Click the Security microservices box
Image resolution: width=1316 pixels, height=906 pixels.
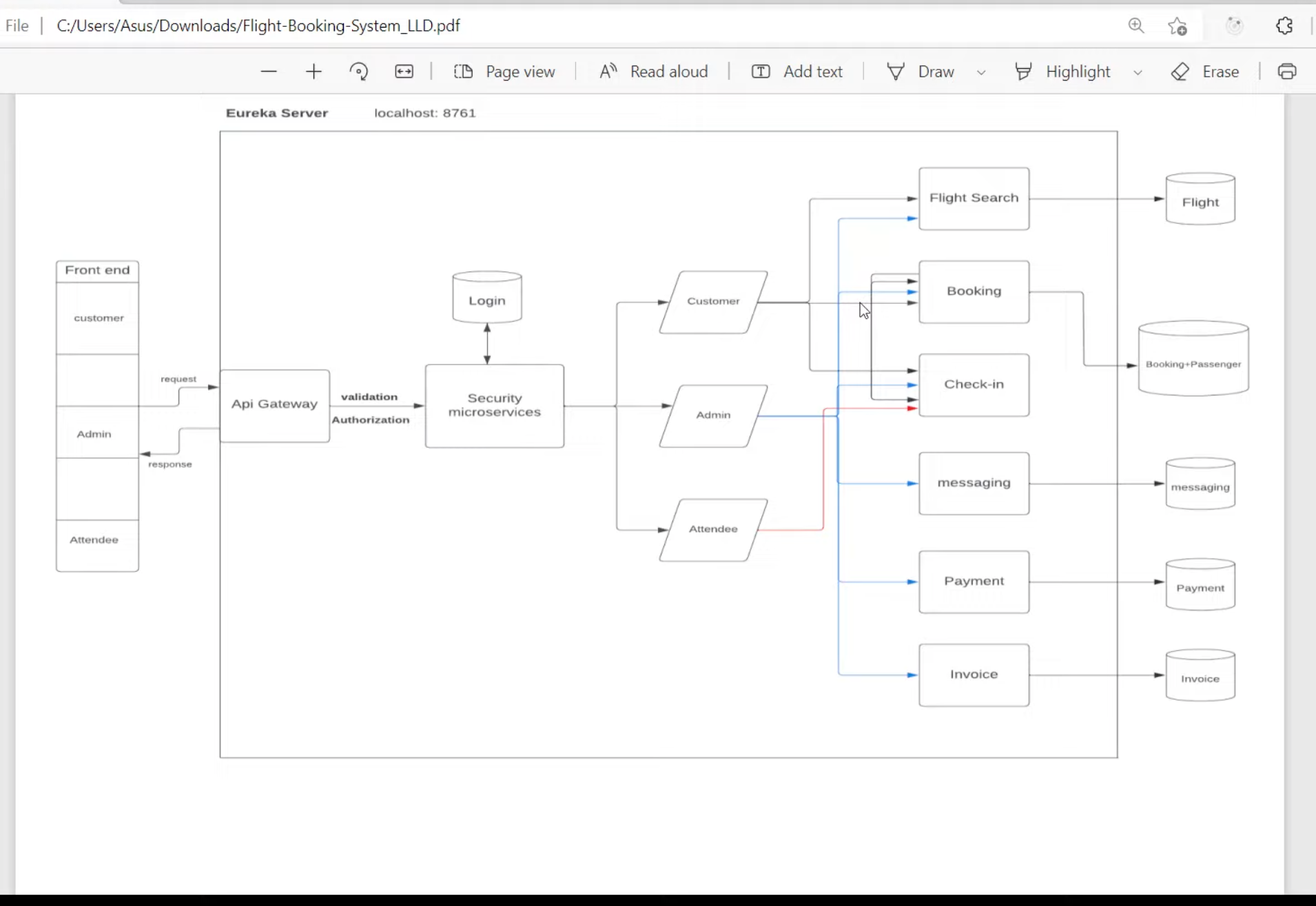click(x=494, y=406)
